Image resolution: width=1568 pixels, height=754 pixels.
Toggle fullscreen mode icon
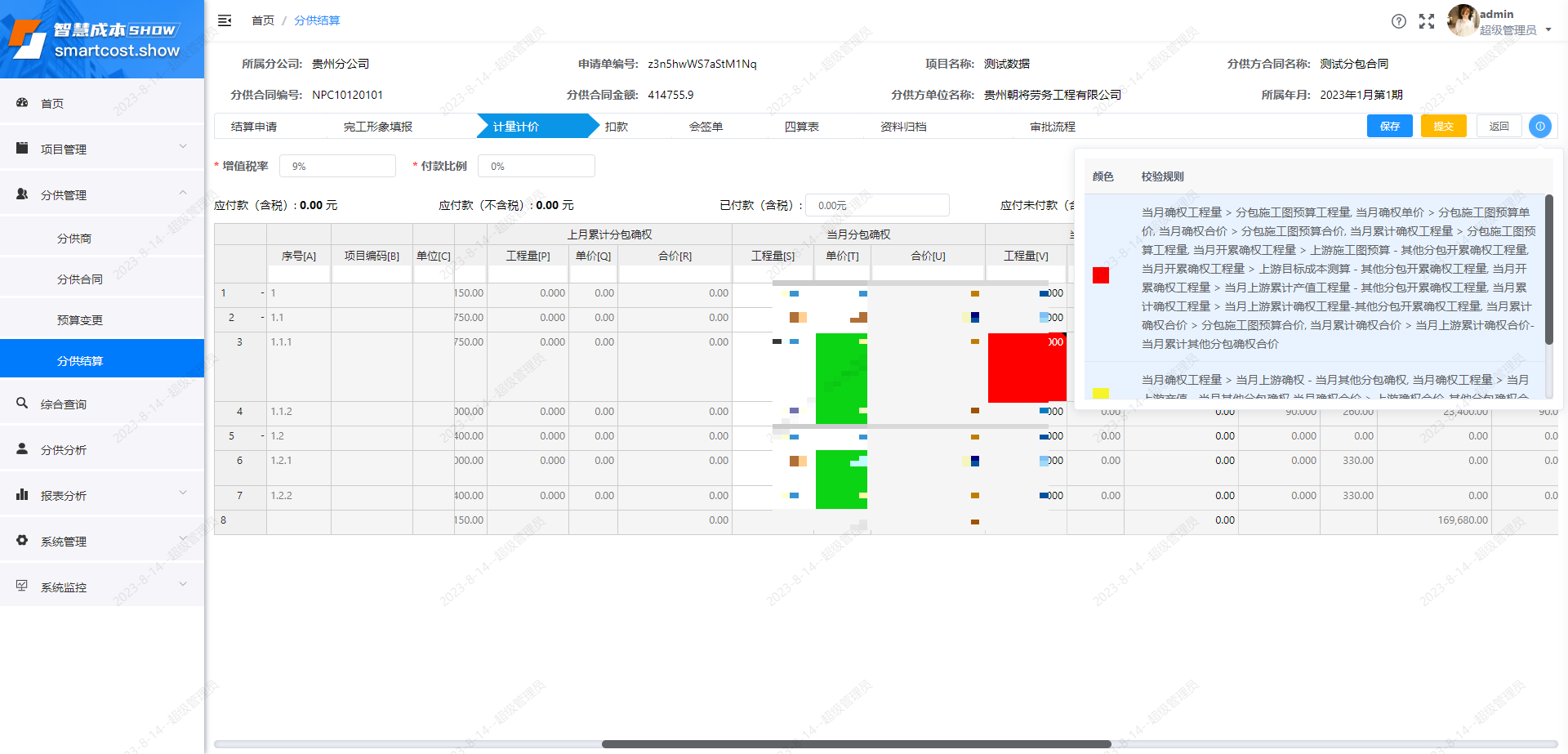click(x=1427, y=21)
